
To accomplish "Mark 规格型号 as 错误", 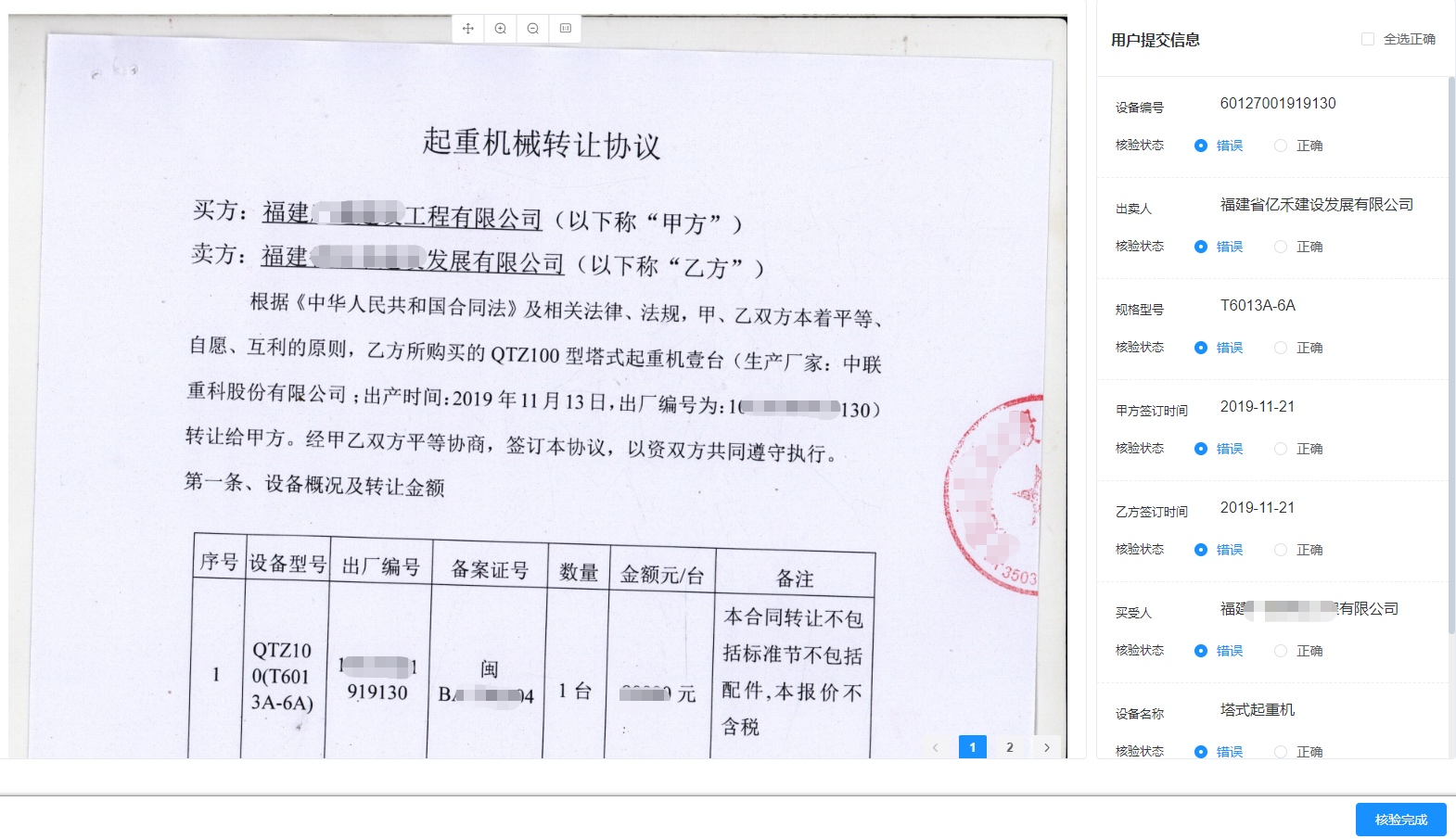I will [1201, 348].
